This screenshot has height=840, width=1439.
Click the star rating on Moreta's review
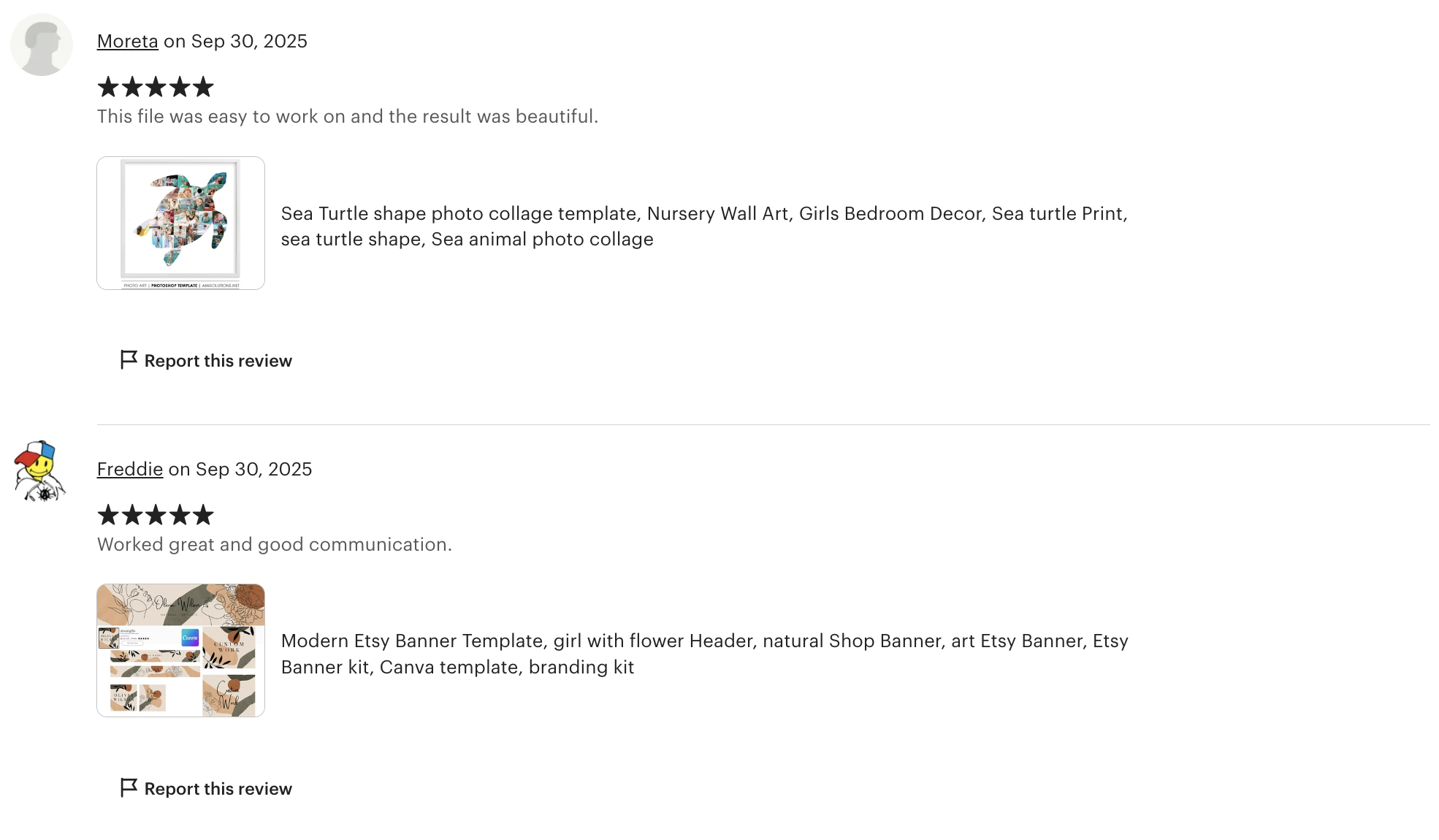156,88
